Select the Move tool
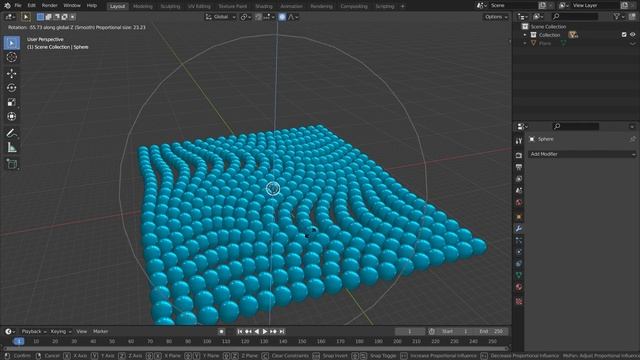Screen dimensions: 640x360 coord(12,73)
